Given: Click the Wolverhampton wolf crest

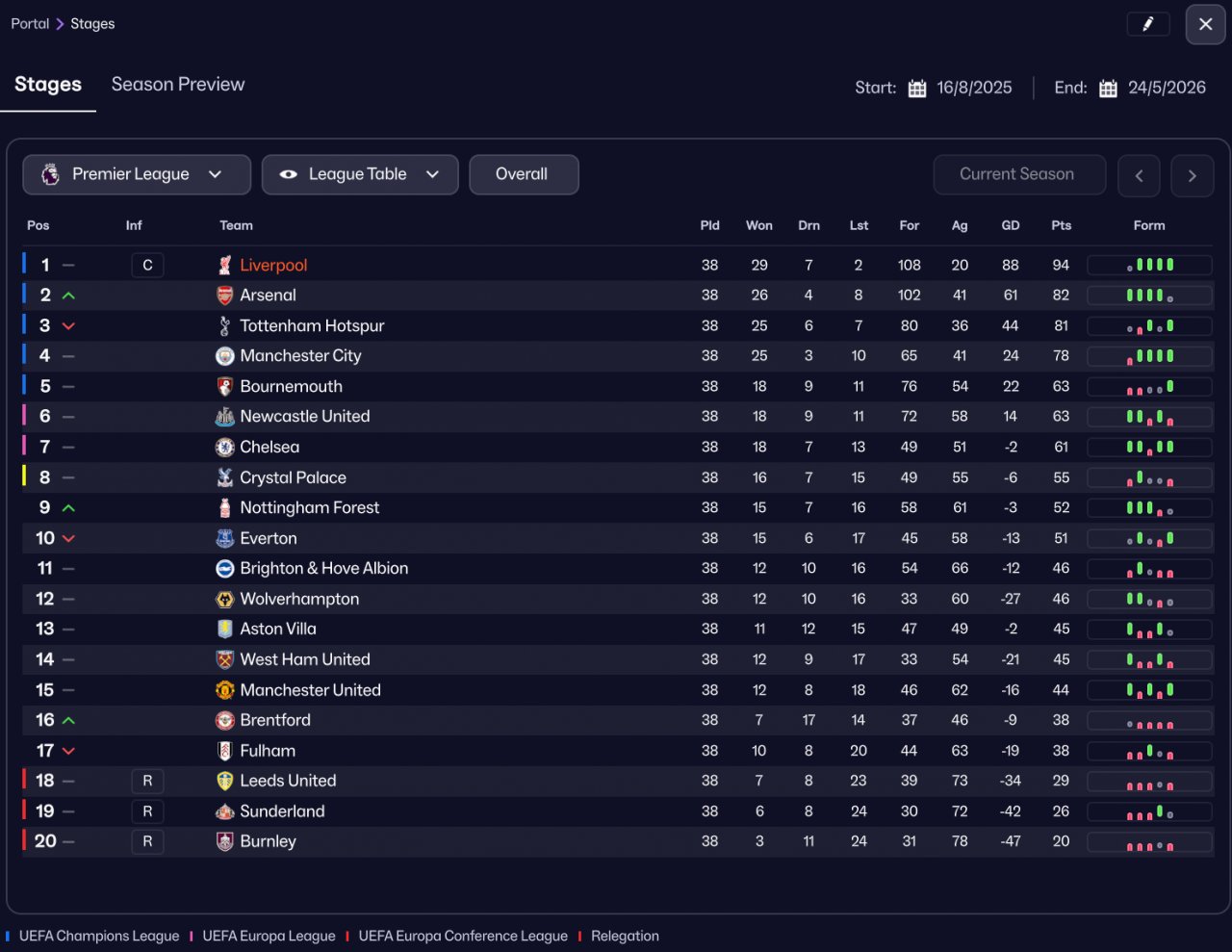Looking at the screenshot, I should [x=224, y=599].
